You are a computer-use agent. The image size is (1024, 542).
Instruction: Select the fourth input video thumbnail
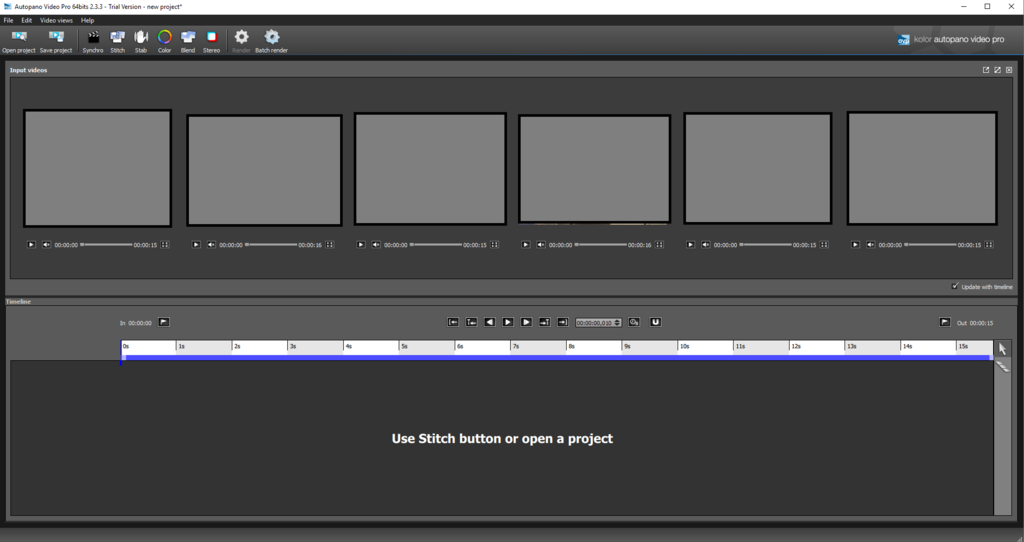(x=594, y=168)
